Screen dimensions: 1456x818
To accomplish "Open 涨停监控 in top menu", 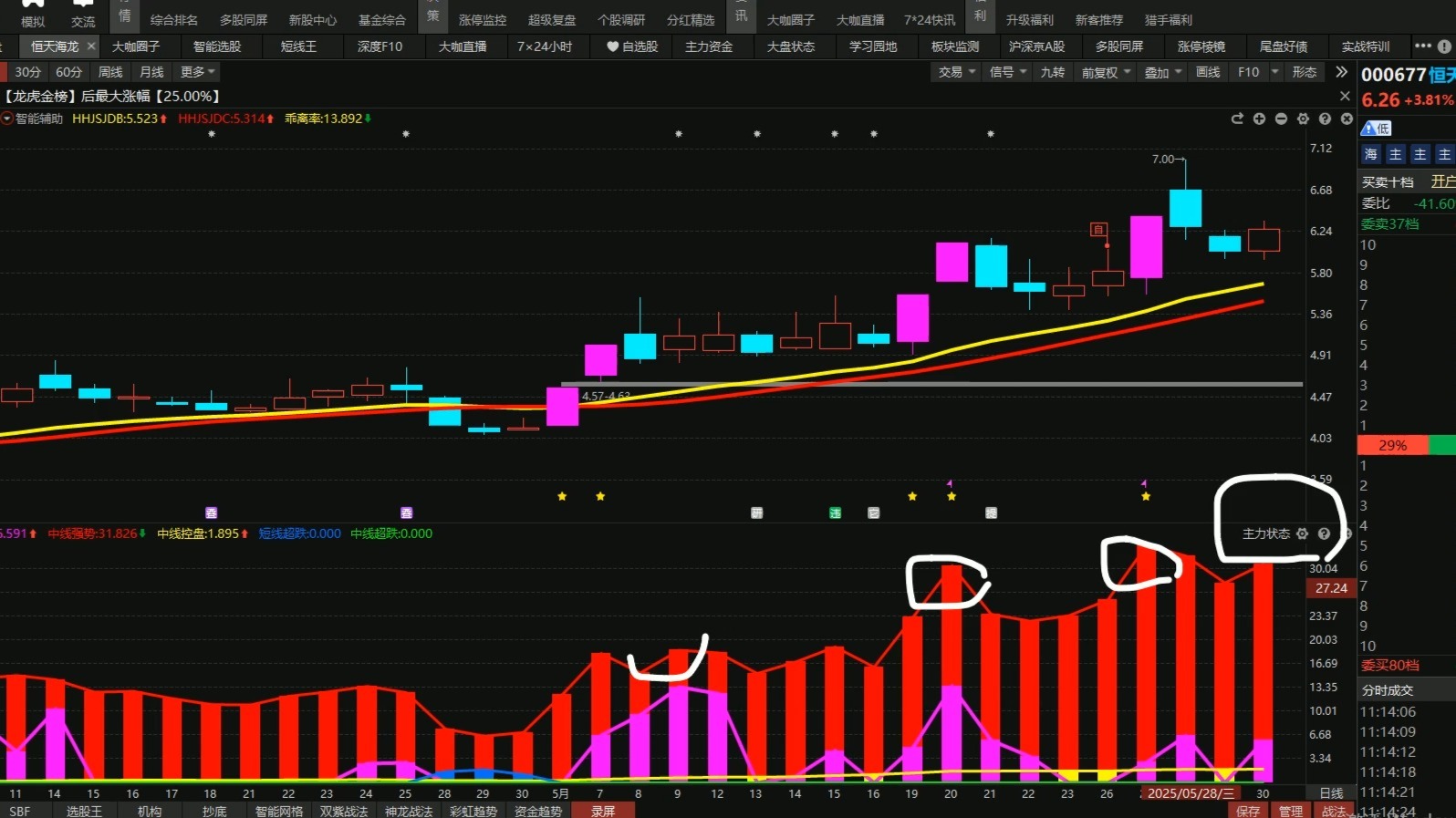I will coord(482,20).
